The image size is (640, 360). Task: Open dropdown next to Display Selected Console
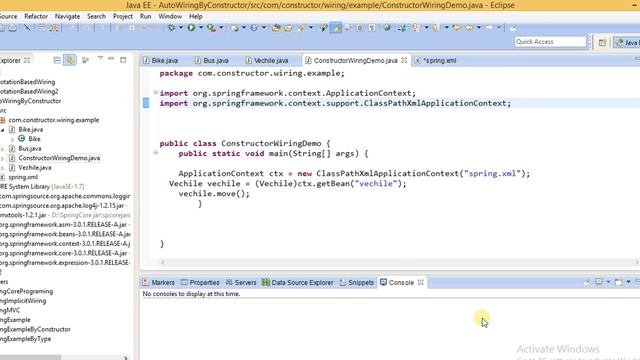coord(608,282)
